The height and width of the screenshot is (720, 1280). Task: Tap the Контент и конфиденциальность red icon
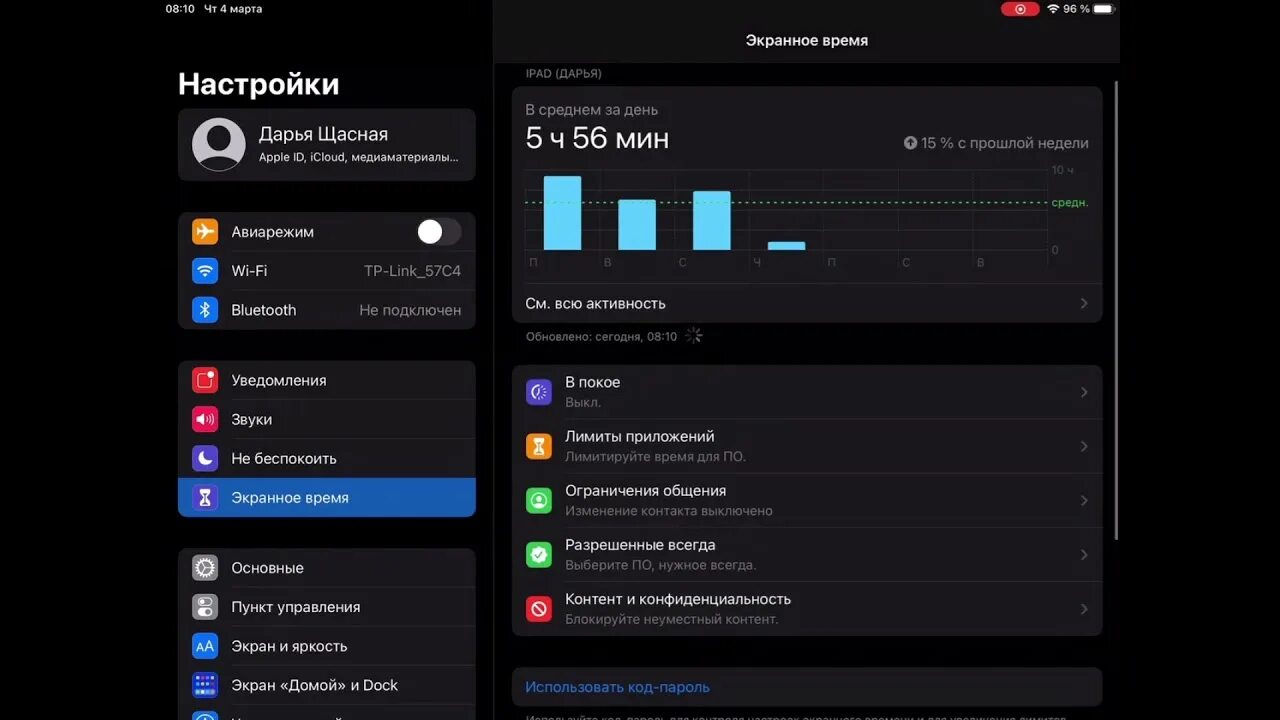point(539,608)
